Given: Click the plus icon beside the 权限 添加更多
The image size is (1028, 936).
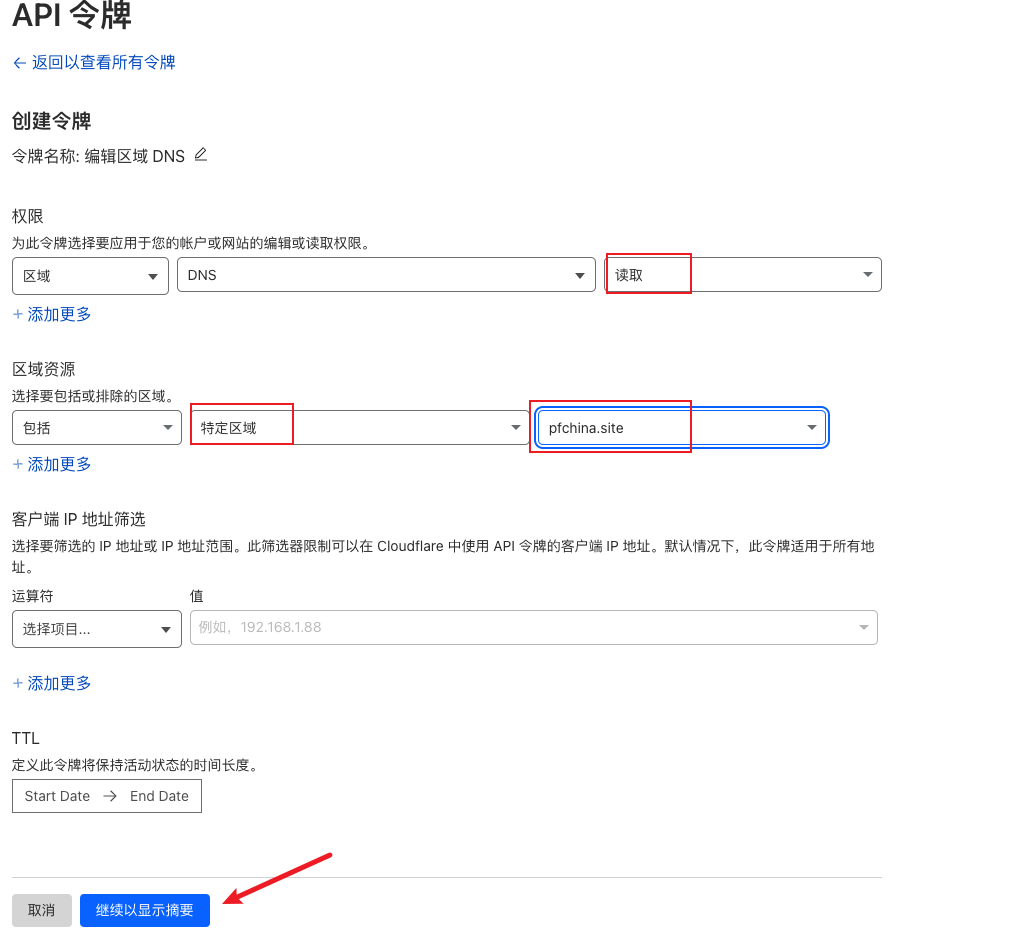Looking at the screenshot, I should [17, 314].
